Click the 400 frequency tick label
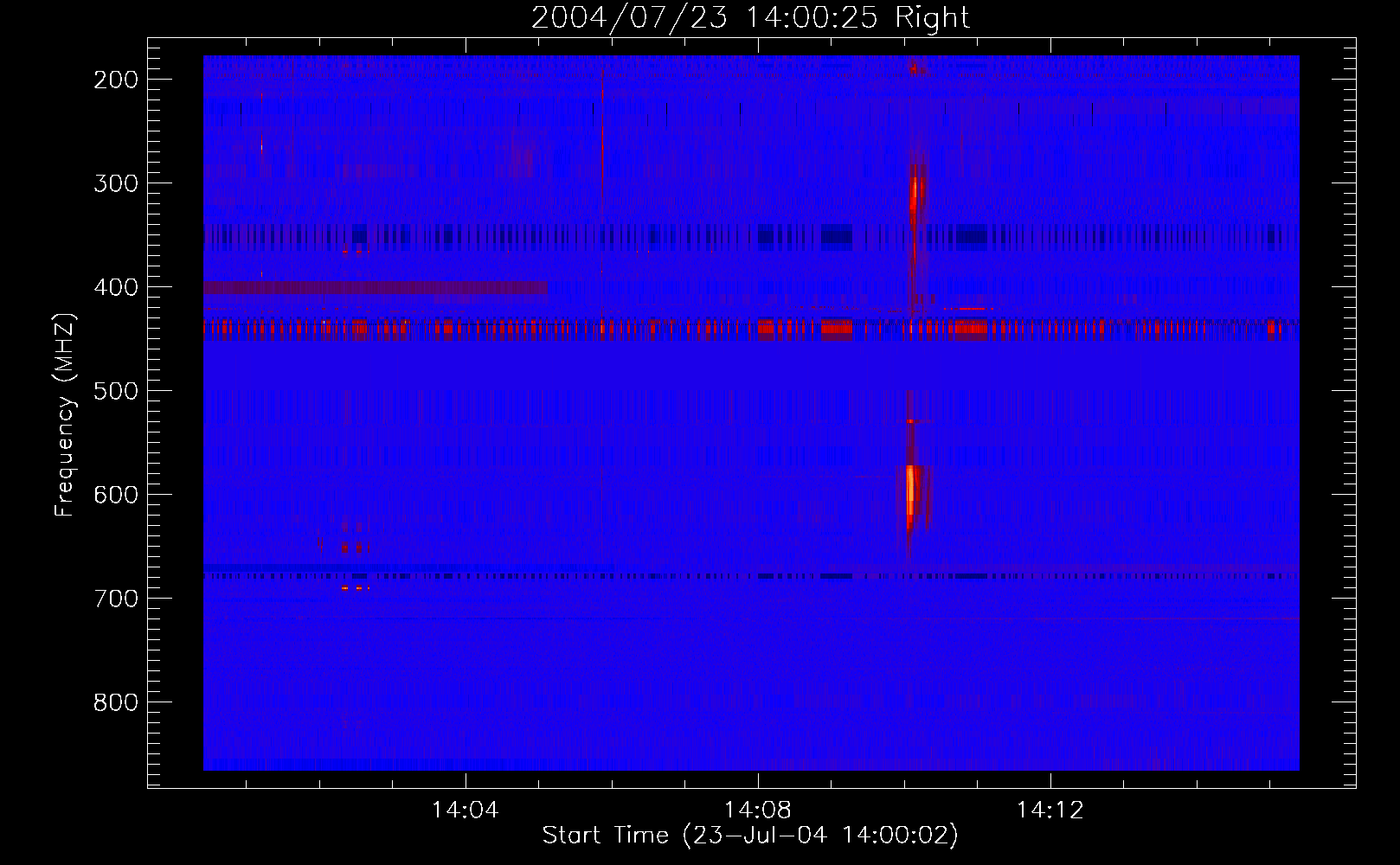1400x865 pixels. coord(116,287)
